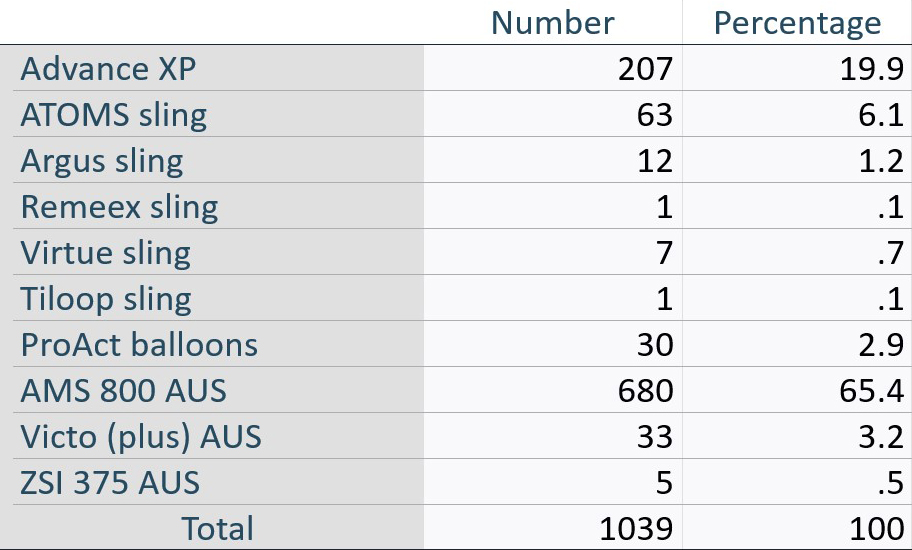The height and width of the screenshot is (550, 912).
Task: Click the 6.1 percentage cell
Action: point(881,115)
